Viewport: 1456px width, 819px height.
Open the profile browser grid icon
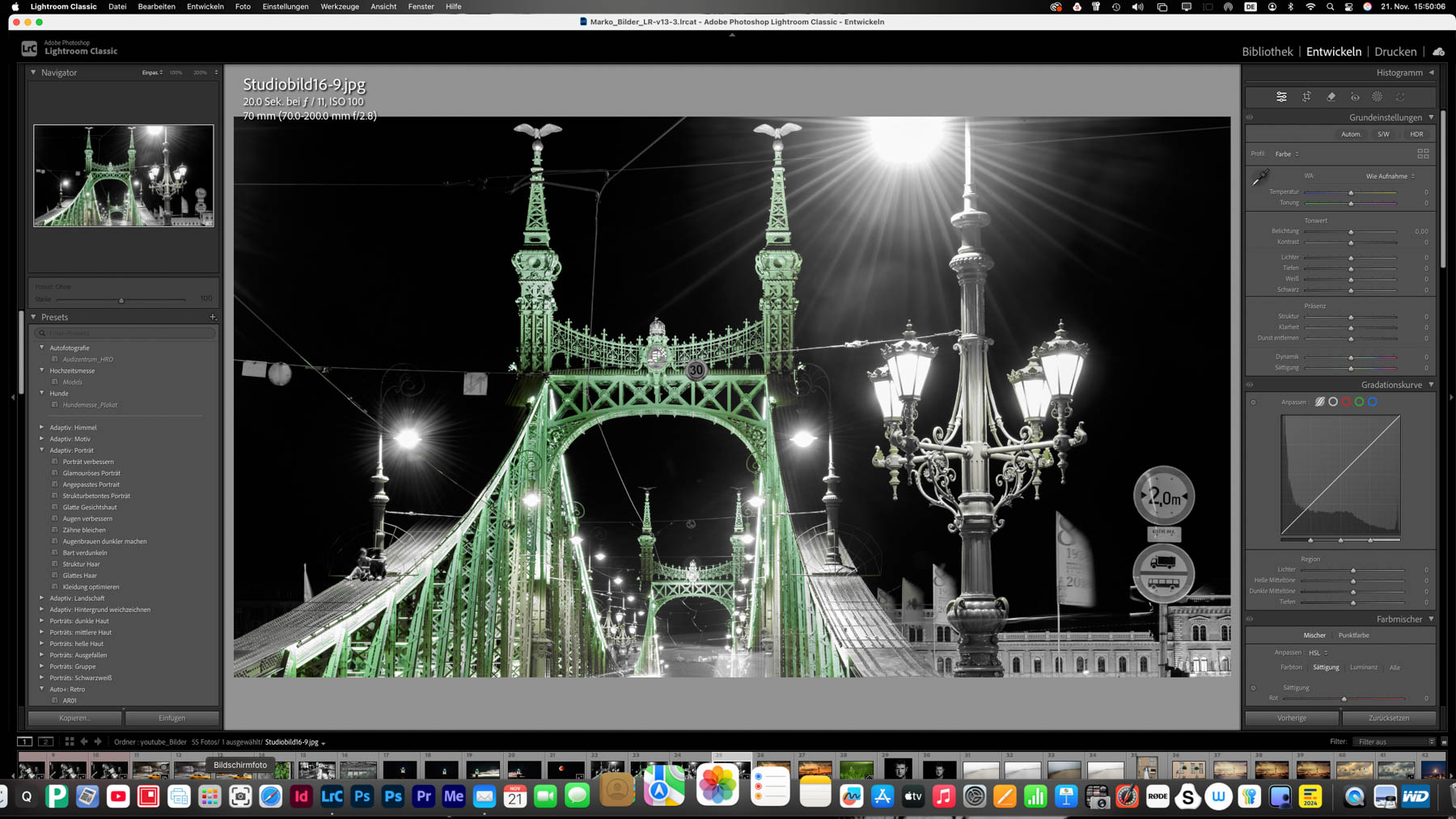[x=1423, y=154]
